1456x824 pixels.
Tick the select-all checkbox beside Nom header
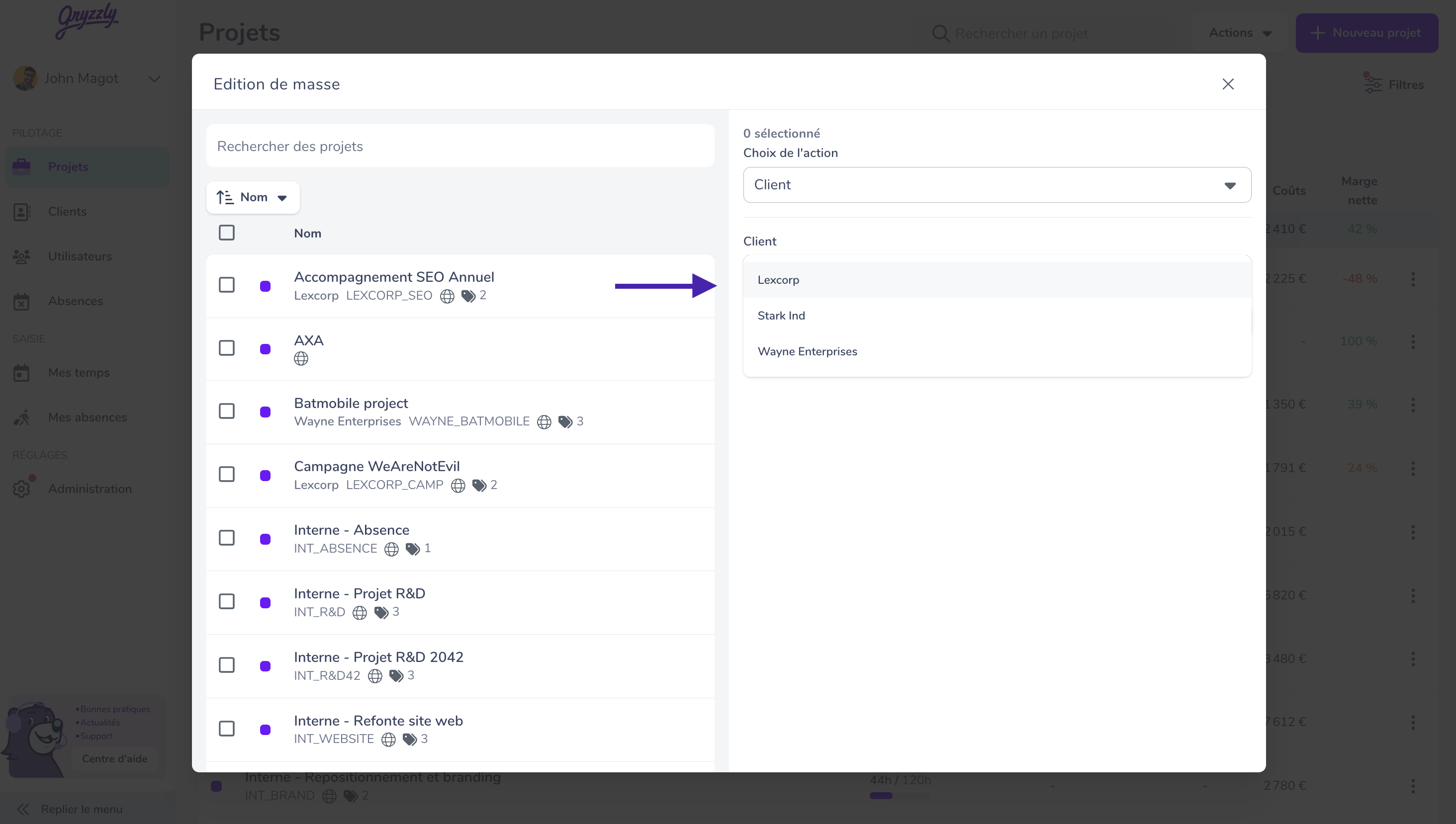point(226,233)
